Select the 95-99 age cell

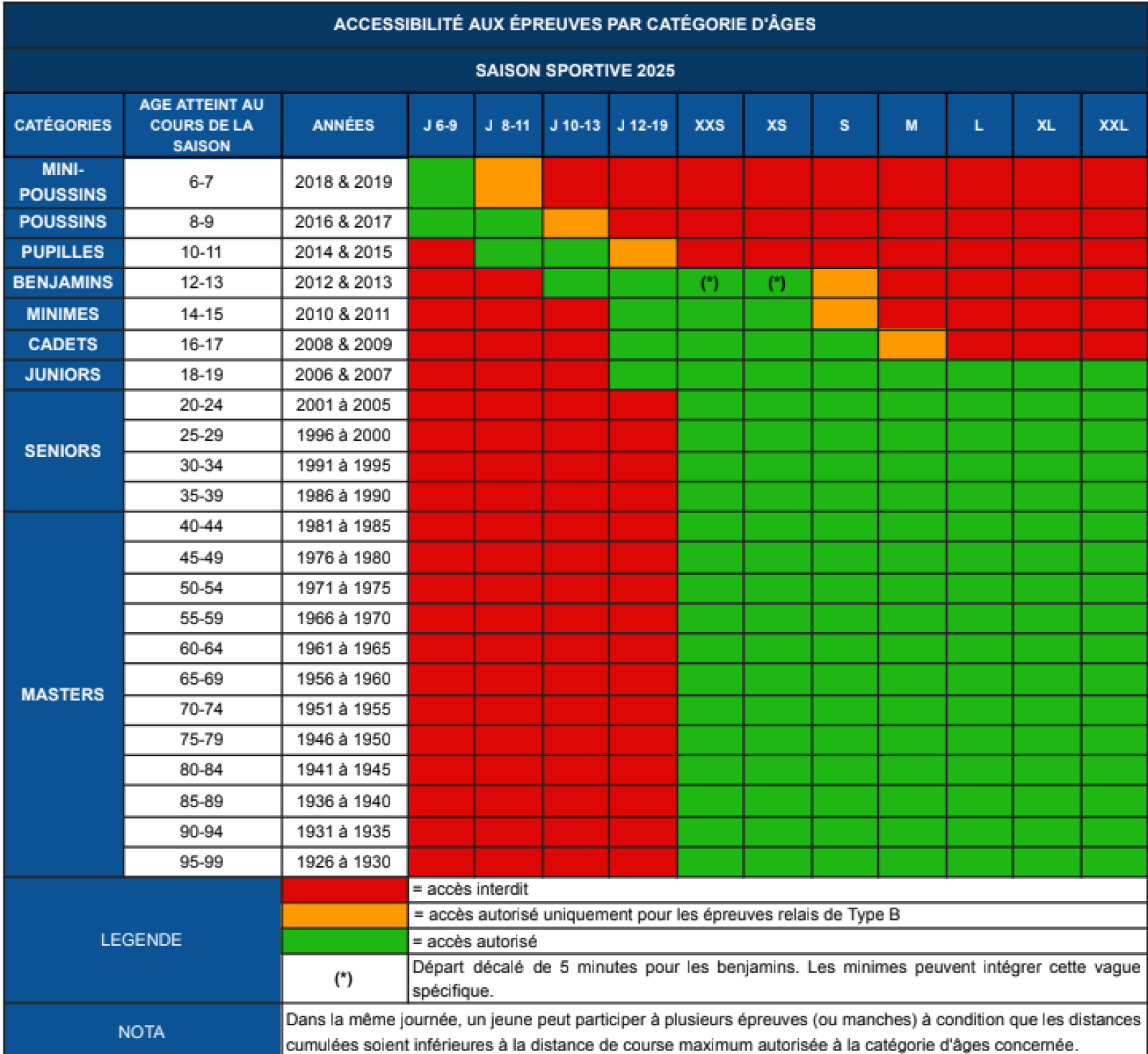coord(202,862)
